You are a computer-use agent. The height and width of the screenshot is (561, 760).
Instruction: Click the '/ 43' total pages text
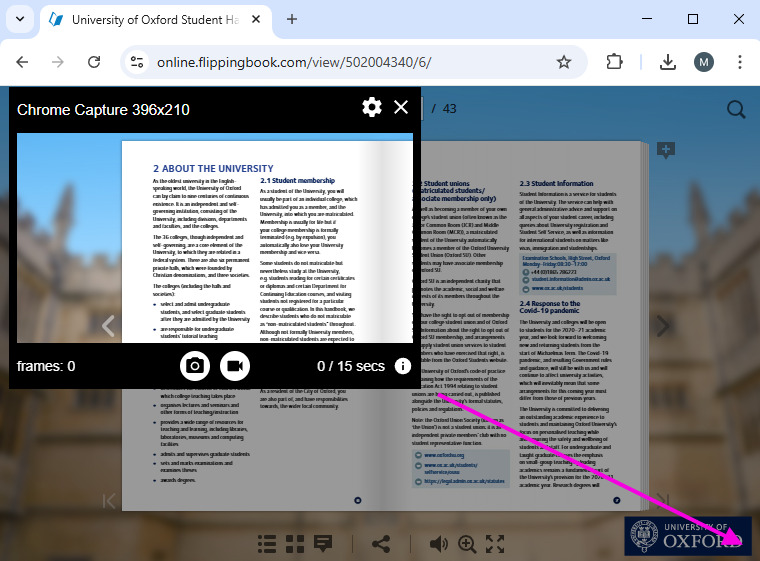point(444,109)
